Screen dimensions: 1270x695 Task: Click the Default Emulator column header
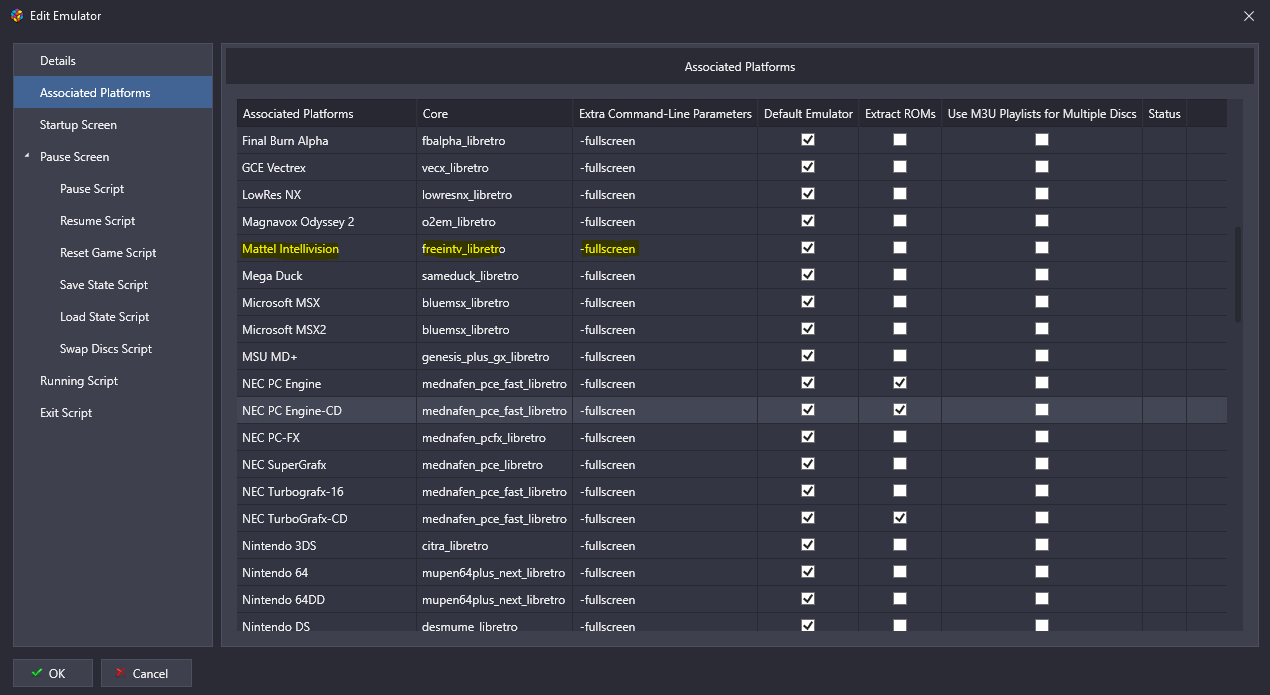pyautogui.click(x=808, y=113)
